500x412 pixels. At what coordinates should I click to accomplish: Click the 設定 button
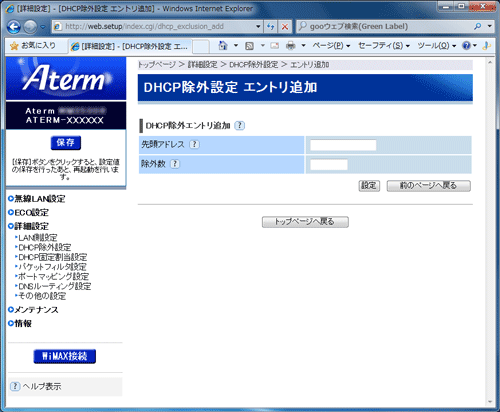coord(369,186)
